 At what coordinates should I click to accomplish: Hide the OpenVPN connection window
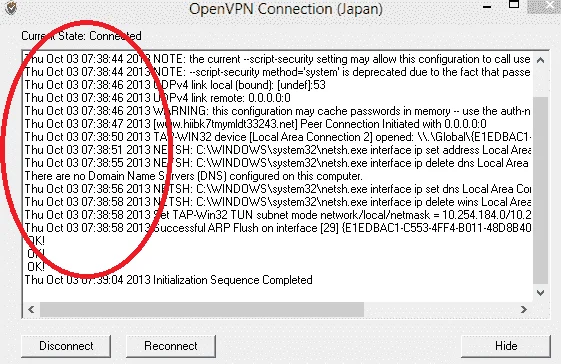click(x=506, y=346)
